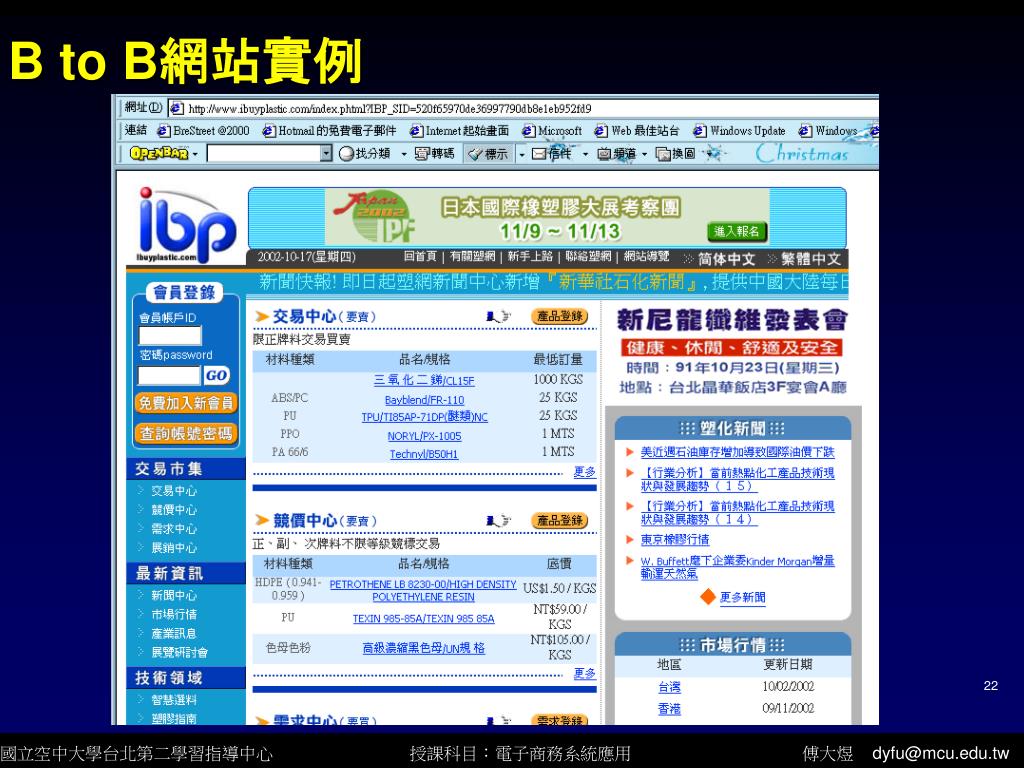The image size is (1024, 768).
Task: Go to 回首頁 nav link
Action: click(420, 257)
